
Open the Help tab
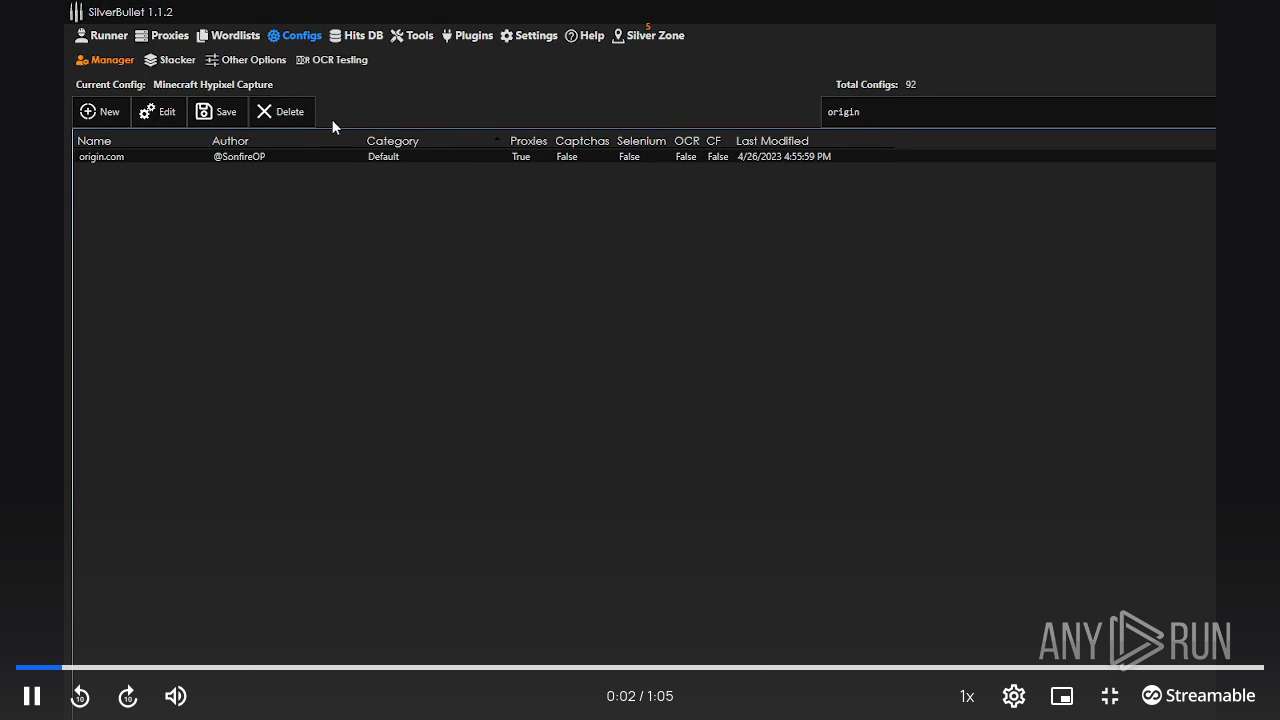click(585, 35)
